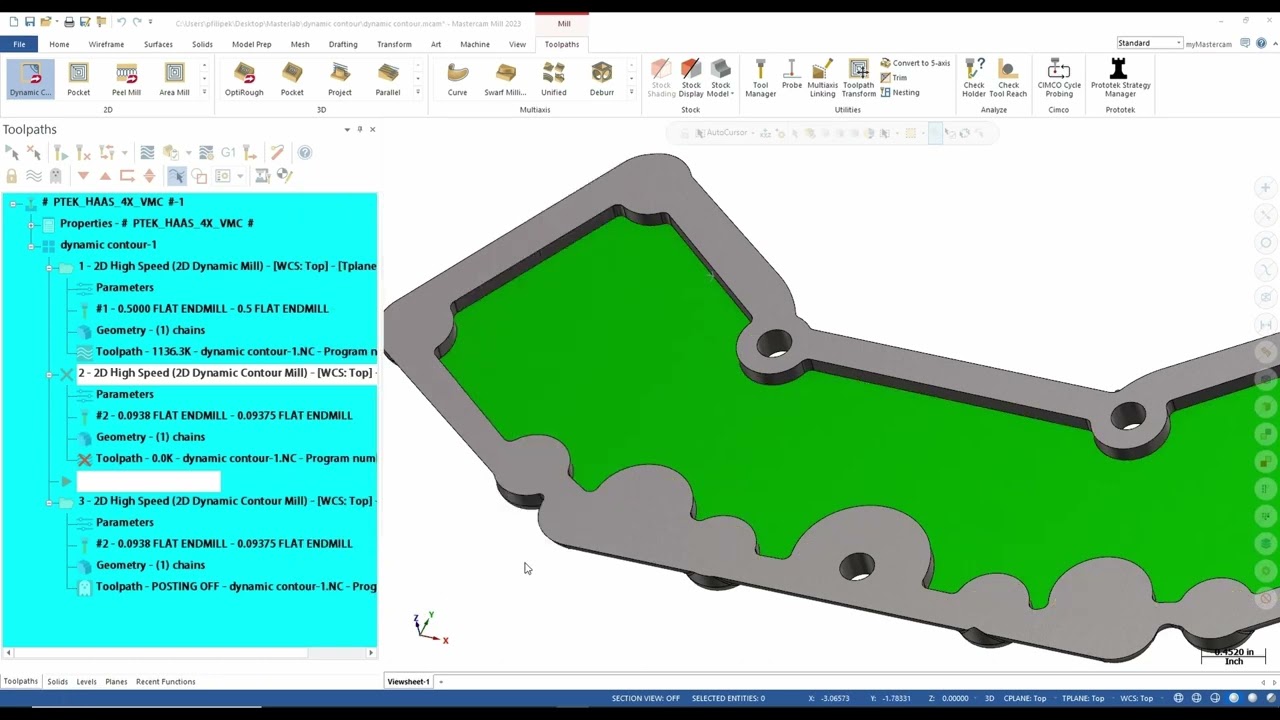Select the Project 3D toolpath

pos(340,79)
